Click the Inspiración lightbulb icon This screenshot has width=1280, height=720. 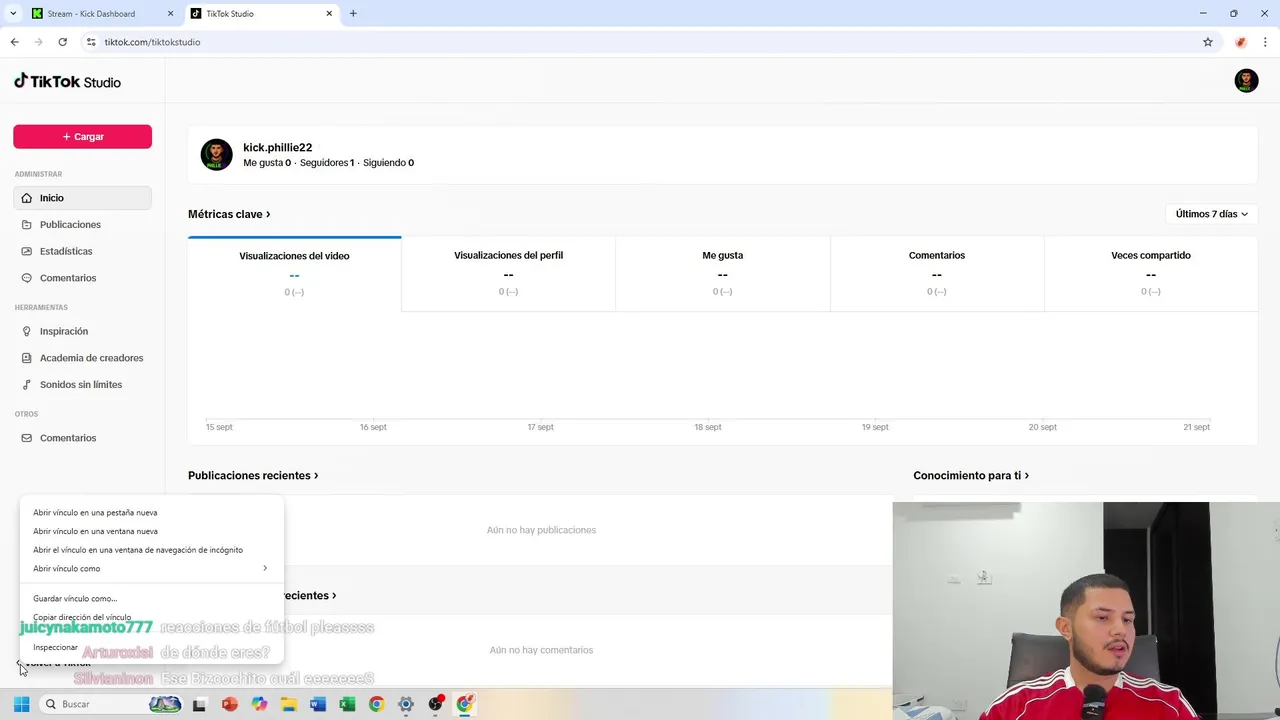(27, 331)
